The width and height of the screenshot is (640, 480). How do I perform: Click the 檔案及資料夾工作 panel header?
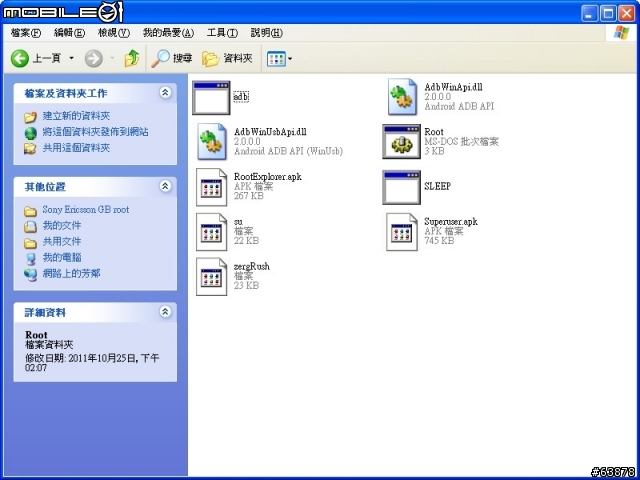[95, 93]
